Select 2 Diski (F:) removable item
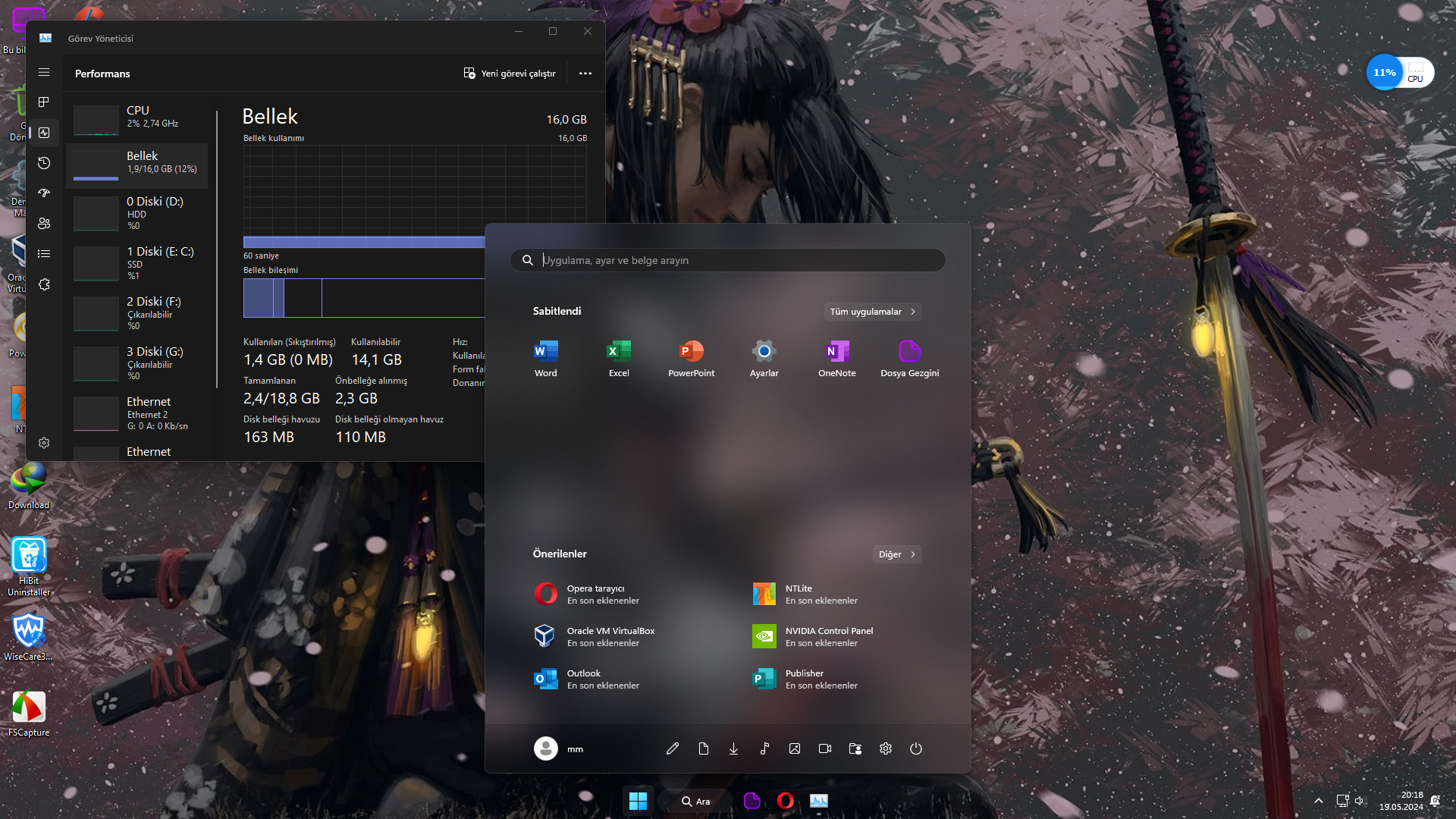 click(137, 313)
